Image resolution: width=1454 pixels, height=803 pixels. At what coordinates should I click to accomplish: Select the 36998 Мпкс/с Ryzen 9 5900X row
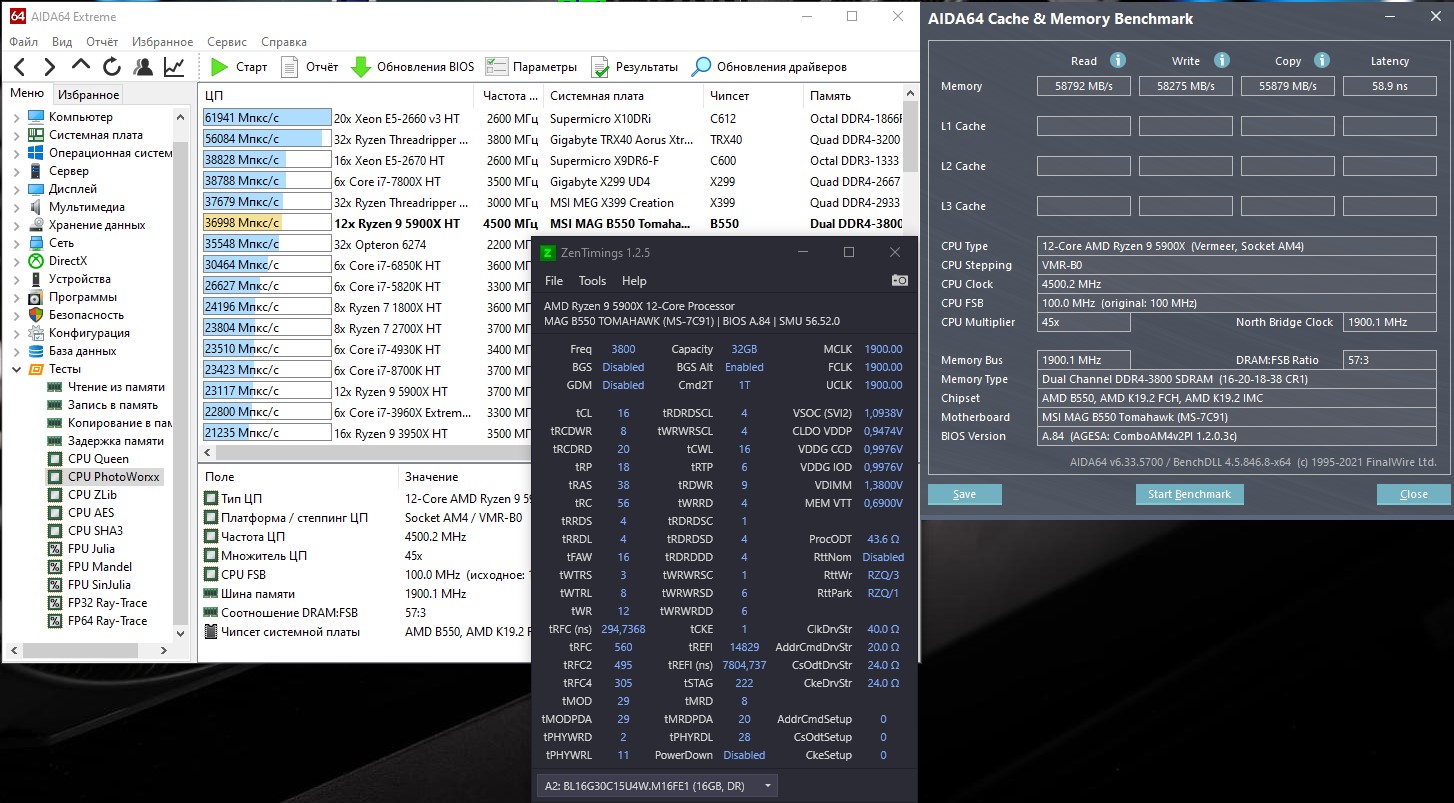[552, 223]
